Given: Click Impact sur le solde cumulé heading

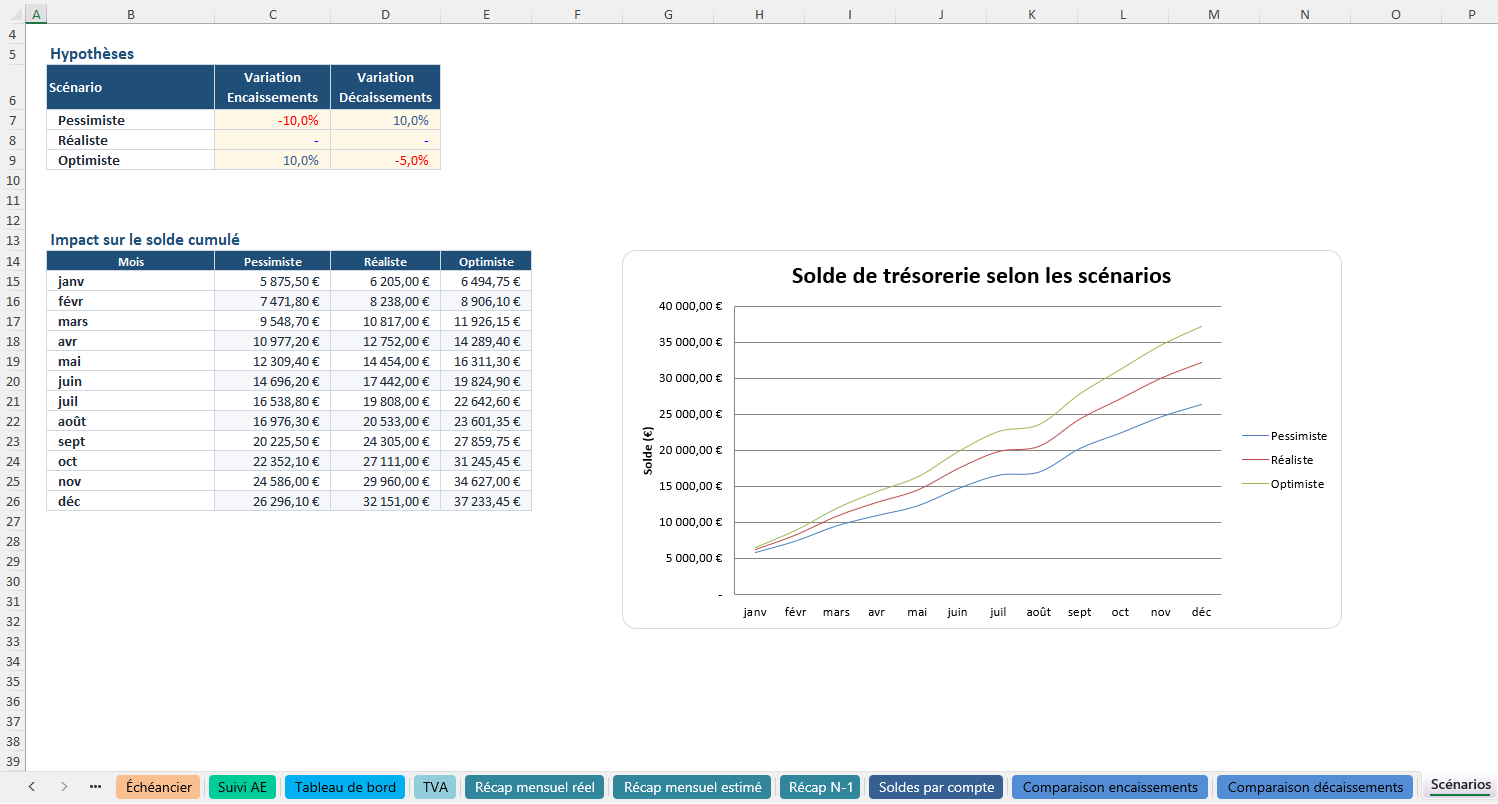Looking at the screenshot, I should [x=145, y=240].
